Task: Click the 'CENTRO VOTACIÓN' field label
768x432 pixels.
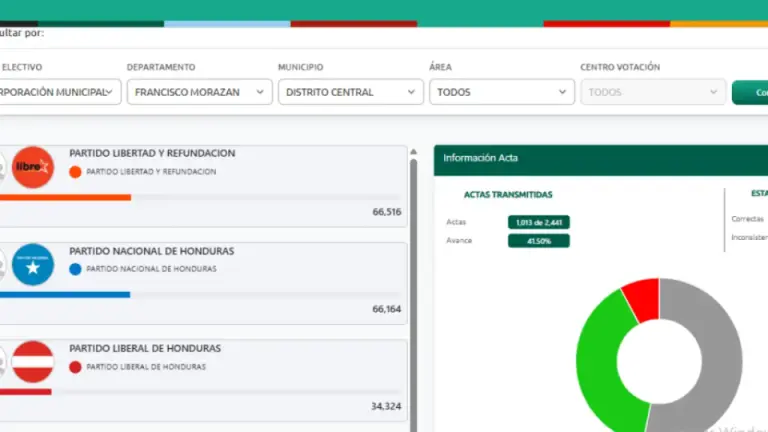Action: [620, 67]
